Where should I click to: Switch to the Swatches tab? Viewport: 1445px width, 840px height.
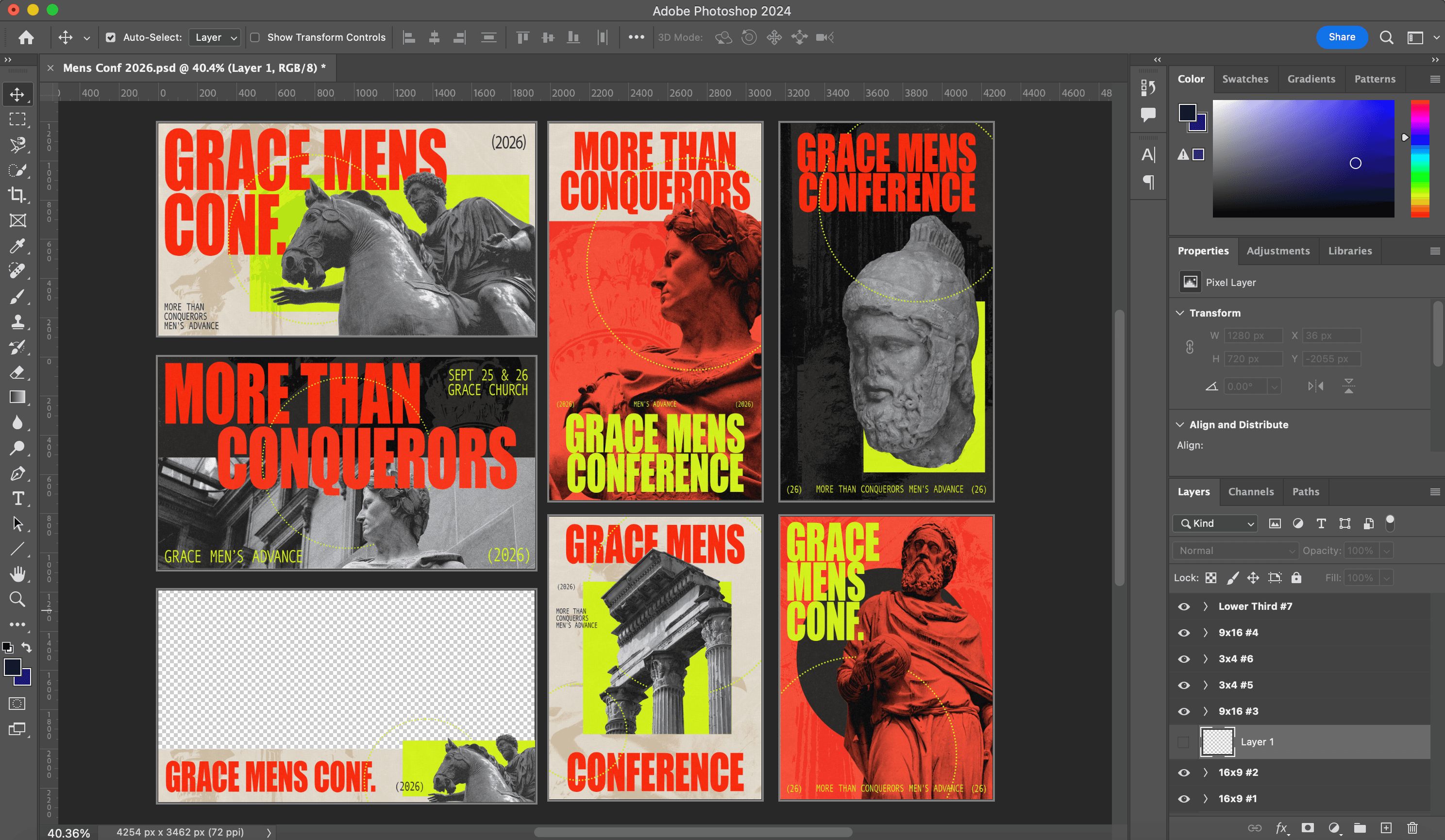(1245, 79)
